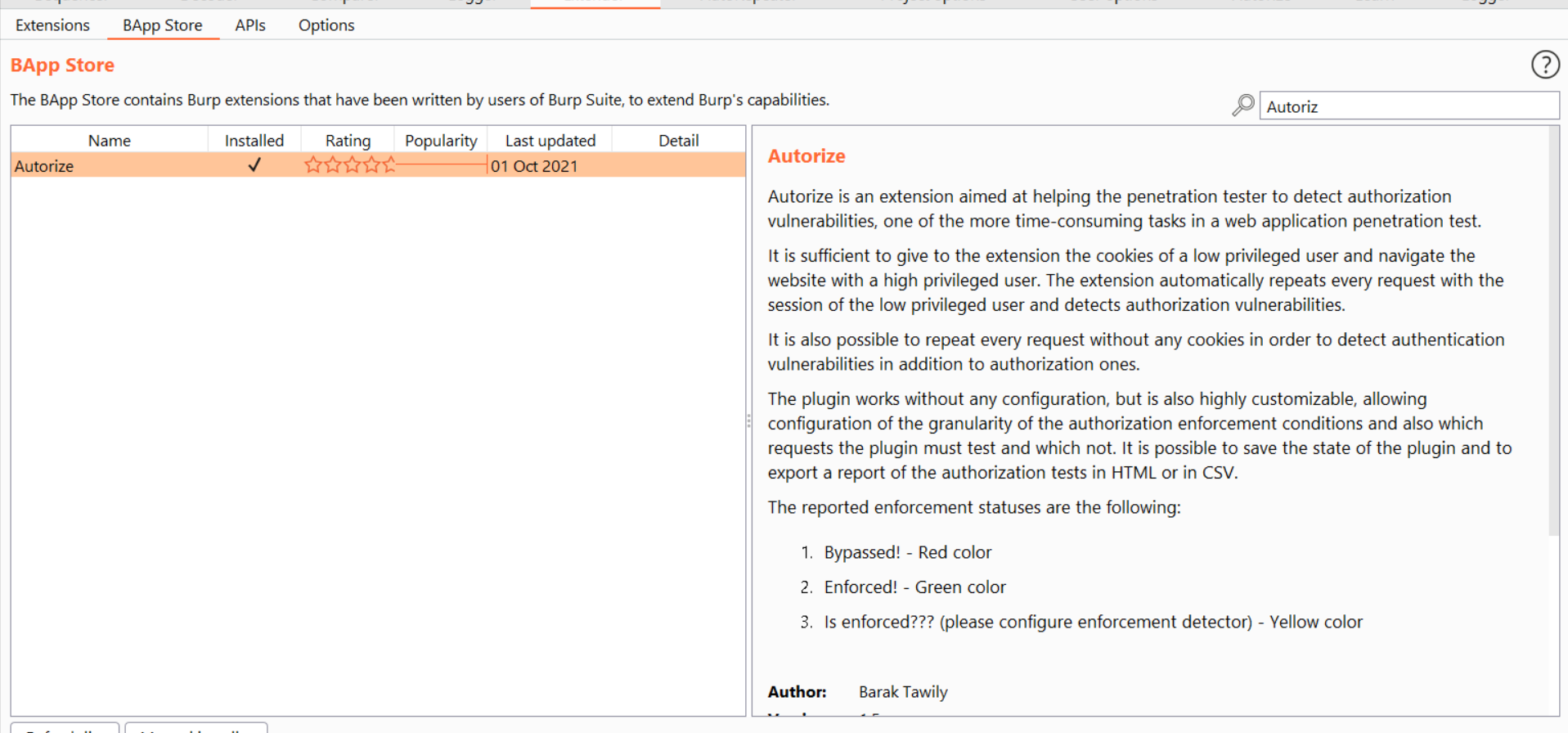
Task: Select the BApp Store tab
Action: click(162, 25)
